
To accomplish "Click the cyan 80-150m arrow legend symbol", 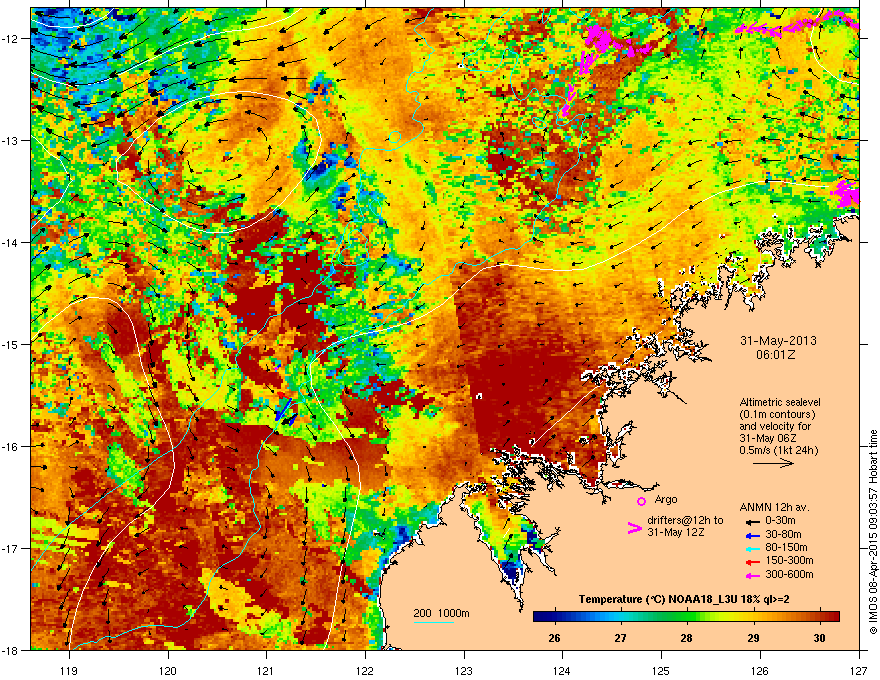I will tap(753, 549).
